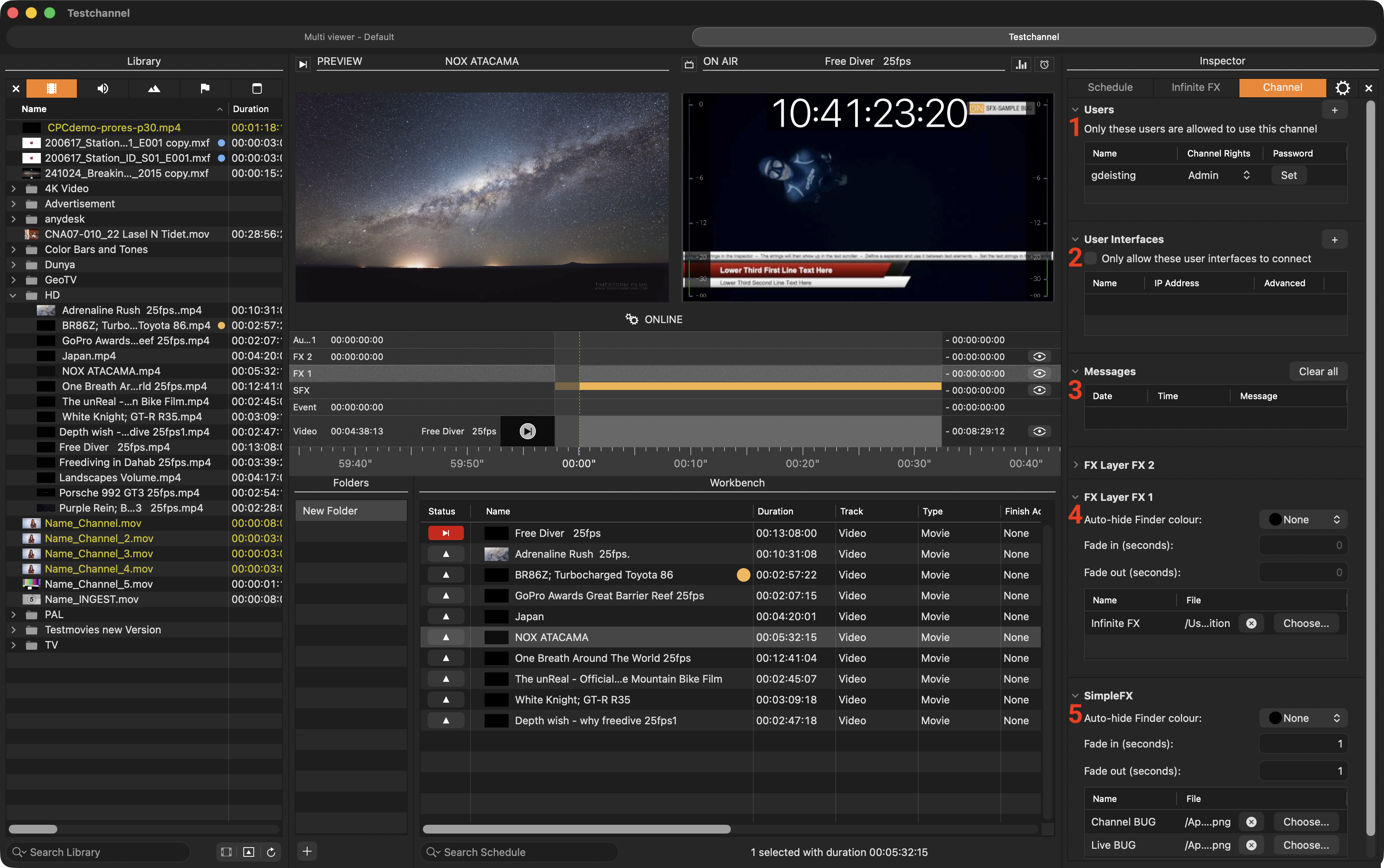Click Choose... for Infinite FX file
This screenshot has height=868, width=1384.
point(1306,623)
